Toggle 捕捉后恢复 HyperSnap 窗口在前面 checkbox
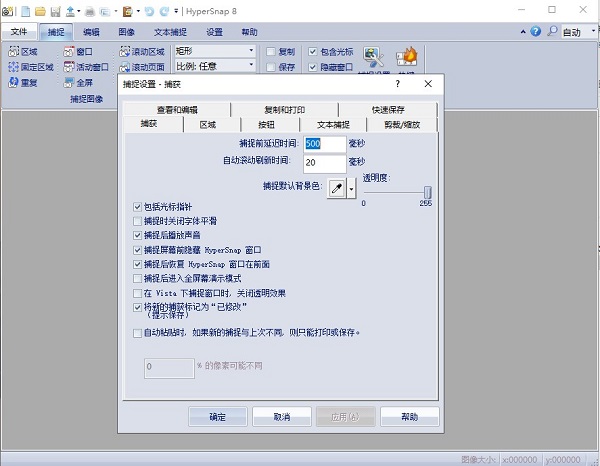The width and height of the screenshot is (600, 466). pos(137,264)
